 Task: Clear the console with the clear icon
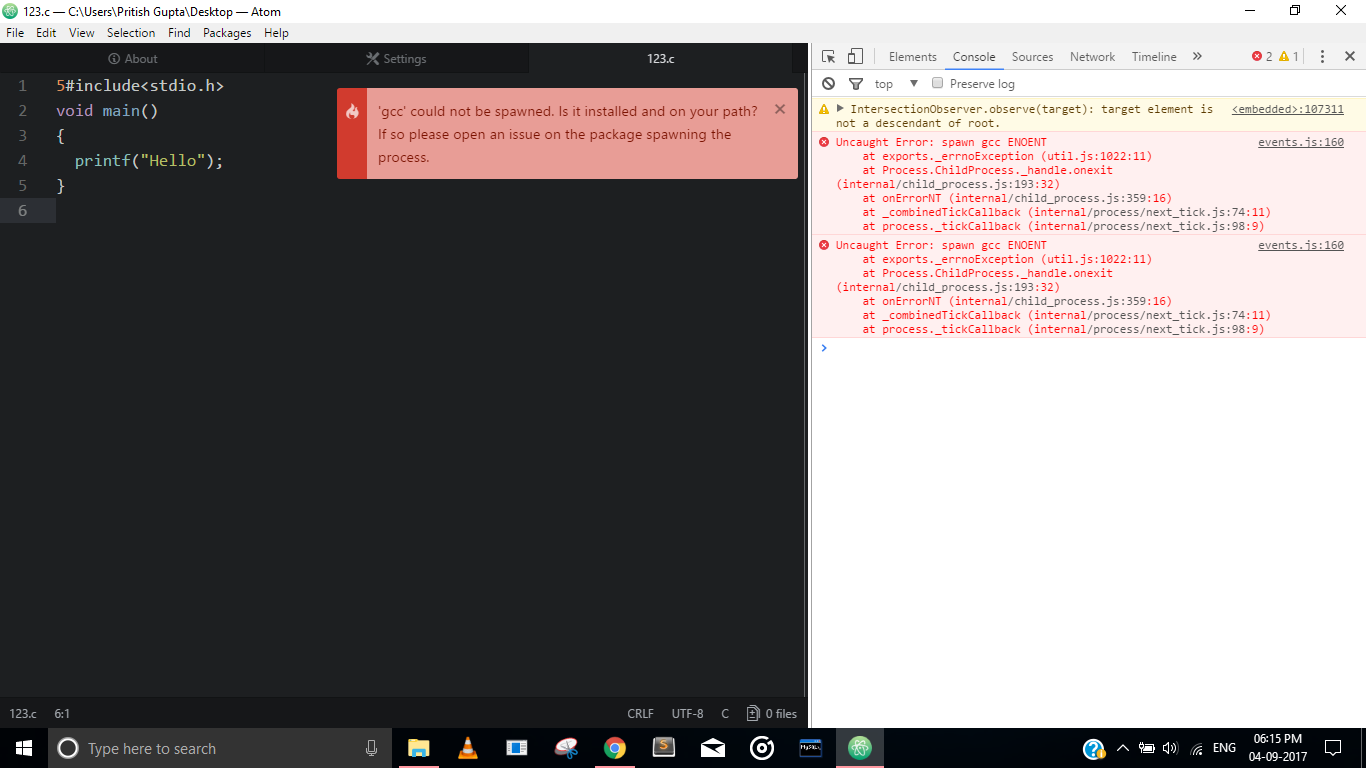pos(829,84)
